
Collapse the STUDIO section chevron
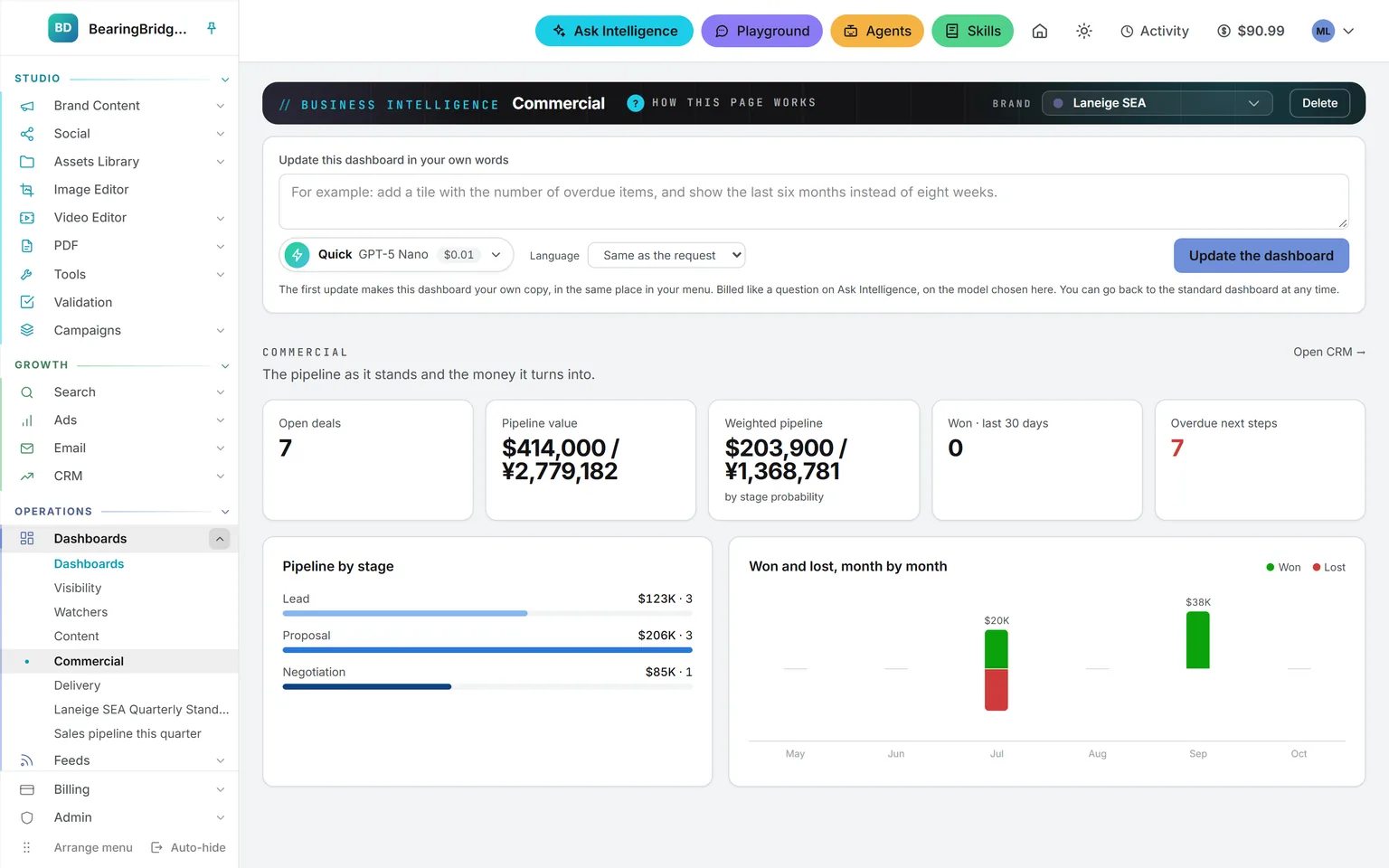[225, 80]
